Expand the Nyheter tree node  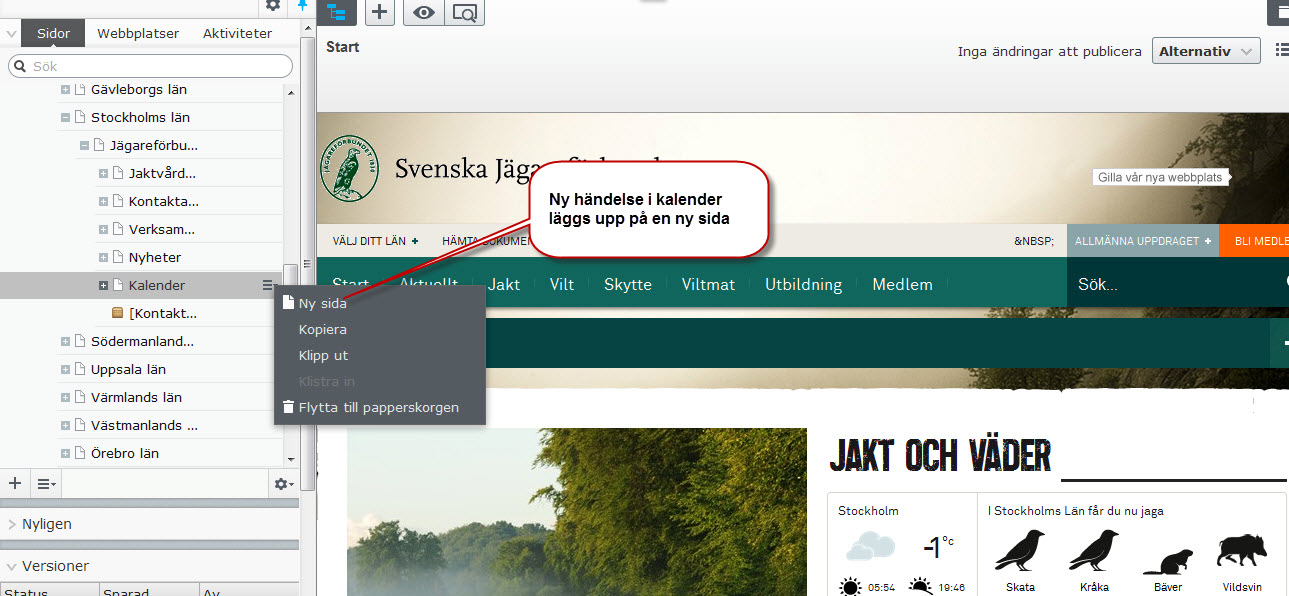coord(103,257)
